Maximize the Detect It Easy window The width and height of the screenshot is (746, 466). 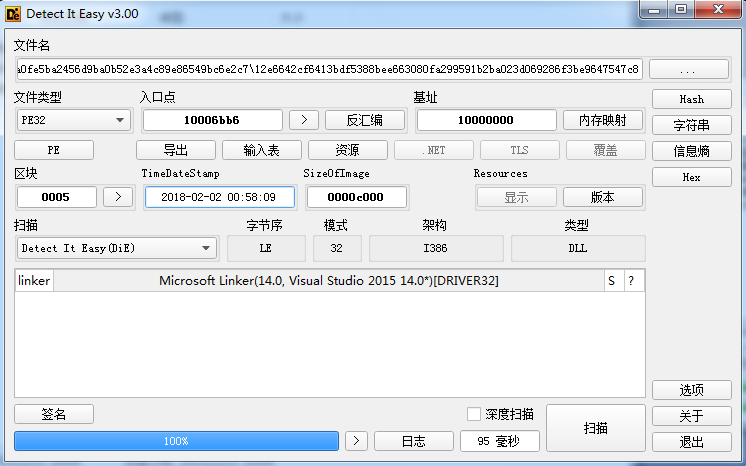tap(681, 10)
